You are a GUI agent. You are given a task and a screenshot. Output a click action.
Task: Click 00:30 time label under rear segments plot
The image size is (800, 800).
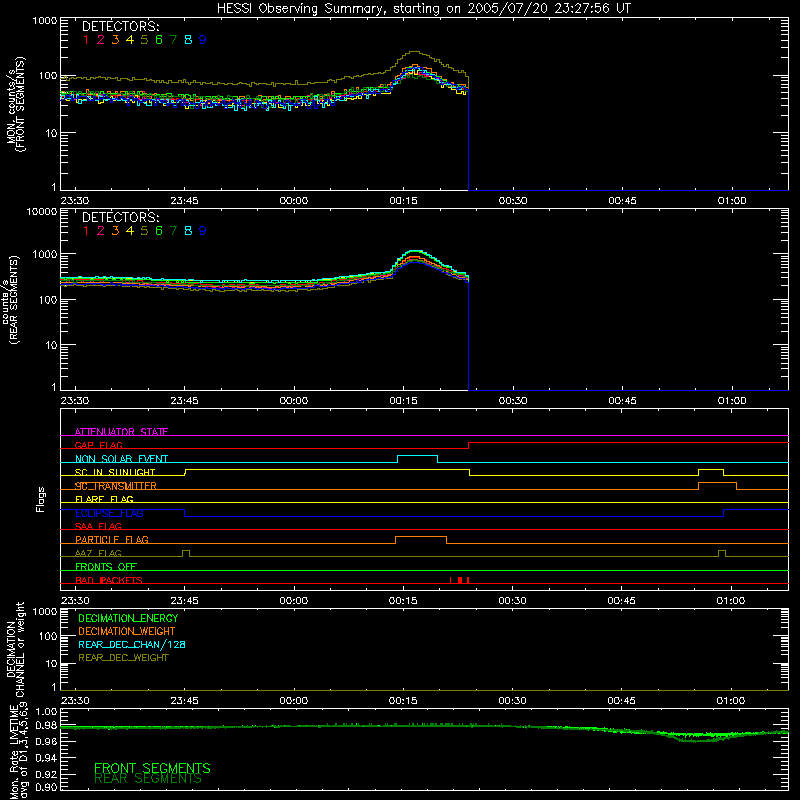tap(513, 401)
